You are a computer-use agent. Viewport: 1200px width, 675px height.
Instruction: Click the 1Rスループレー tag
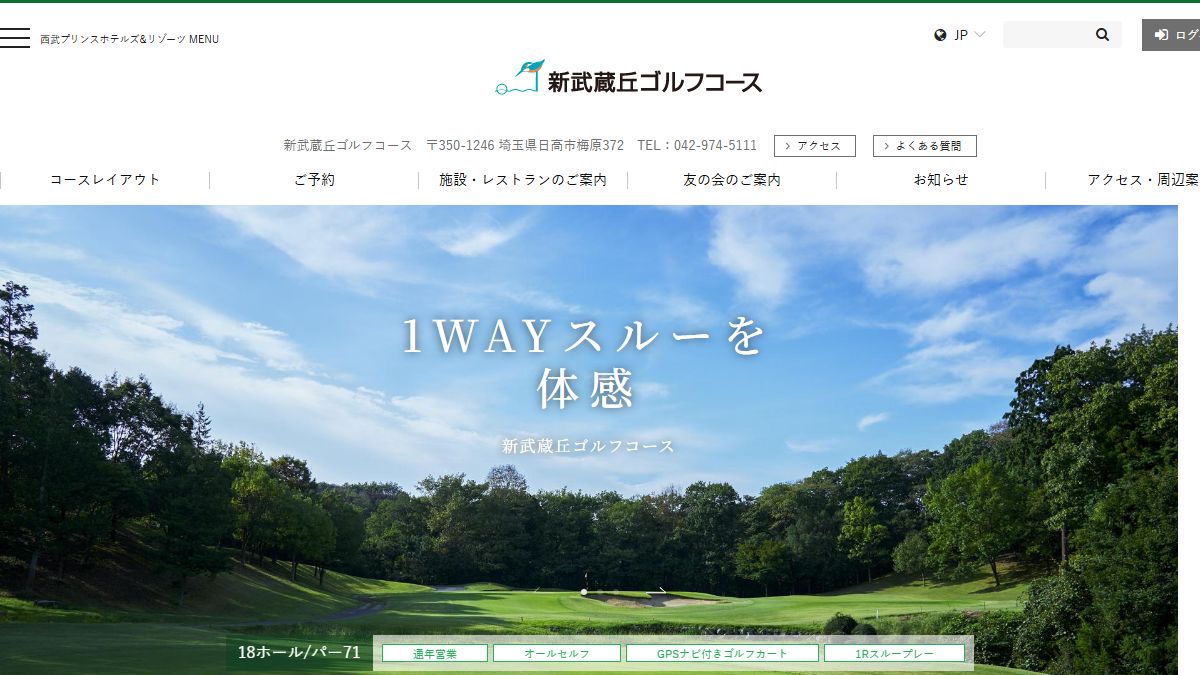click(894, 653)
